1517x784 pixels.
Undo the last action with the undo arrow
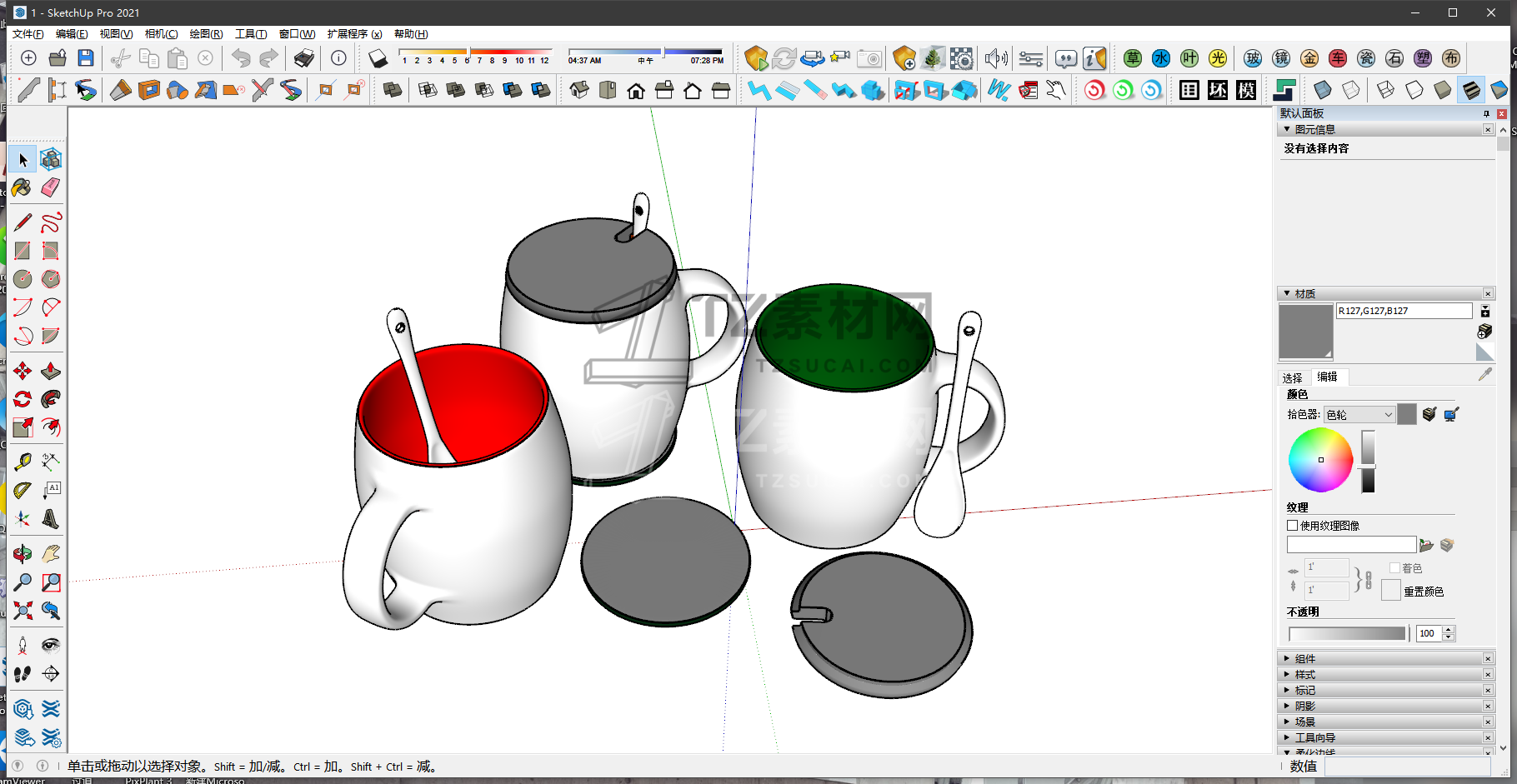[241, 57]
